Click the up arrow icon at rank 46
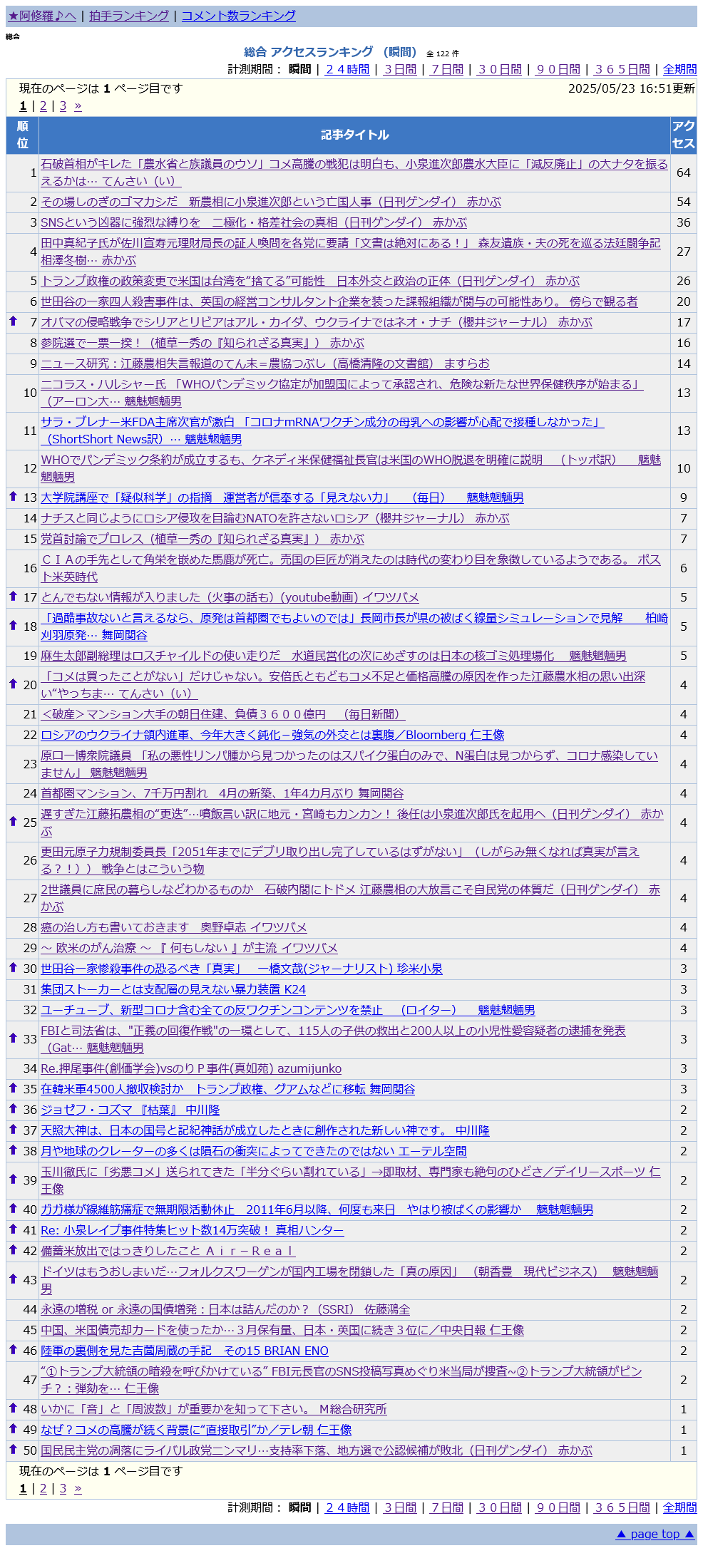The height and width of the screenshot is (1568, 703). [x=13, y=1350]
